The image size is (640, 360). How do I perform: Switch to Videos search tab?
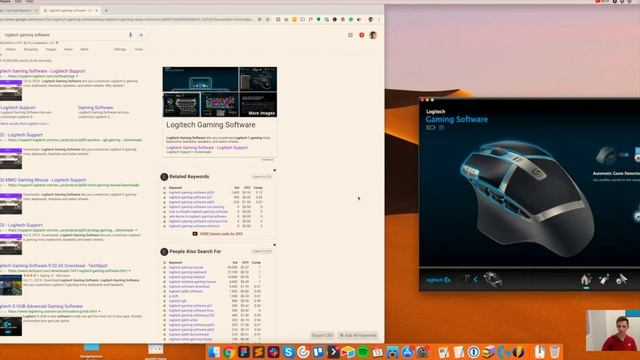pyautogui.click(x=11, y=49)
